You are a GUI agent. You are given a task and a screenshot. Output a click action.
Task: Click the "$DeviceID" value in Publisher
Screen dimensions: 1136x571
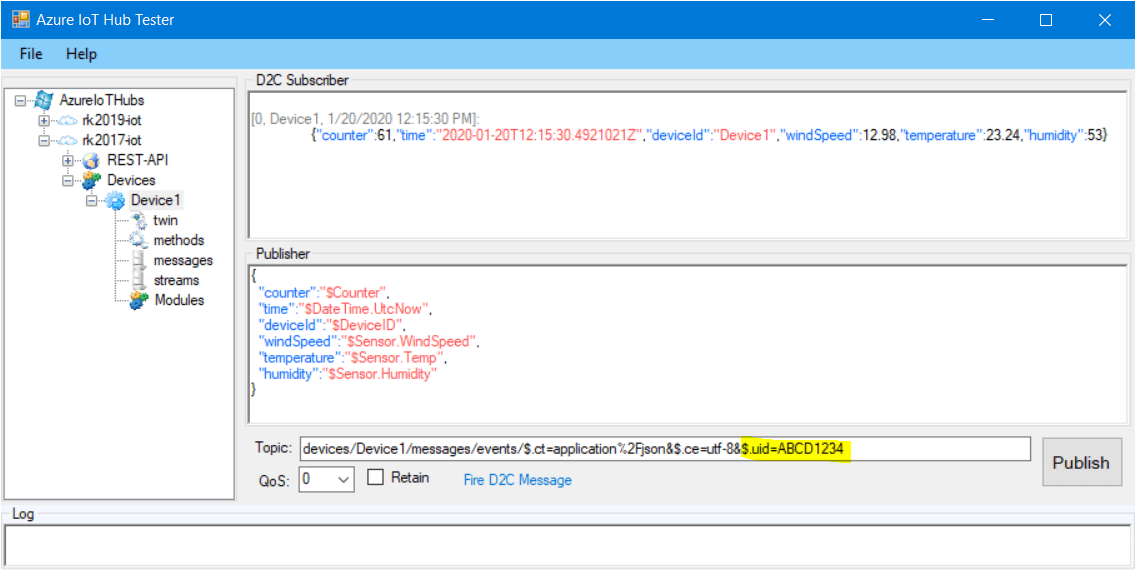click(365, 325)
